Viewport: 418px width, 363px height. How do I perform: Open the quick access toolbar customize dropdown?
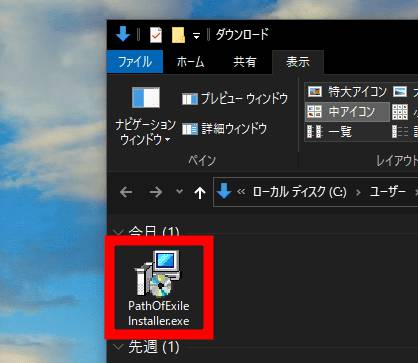tap(197, 36)
